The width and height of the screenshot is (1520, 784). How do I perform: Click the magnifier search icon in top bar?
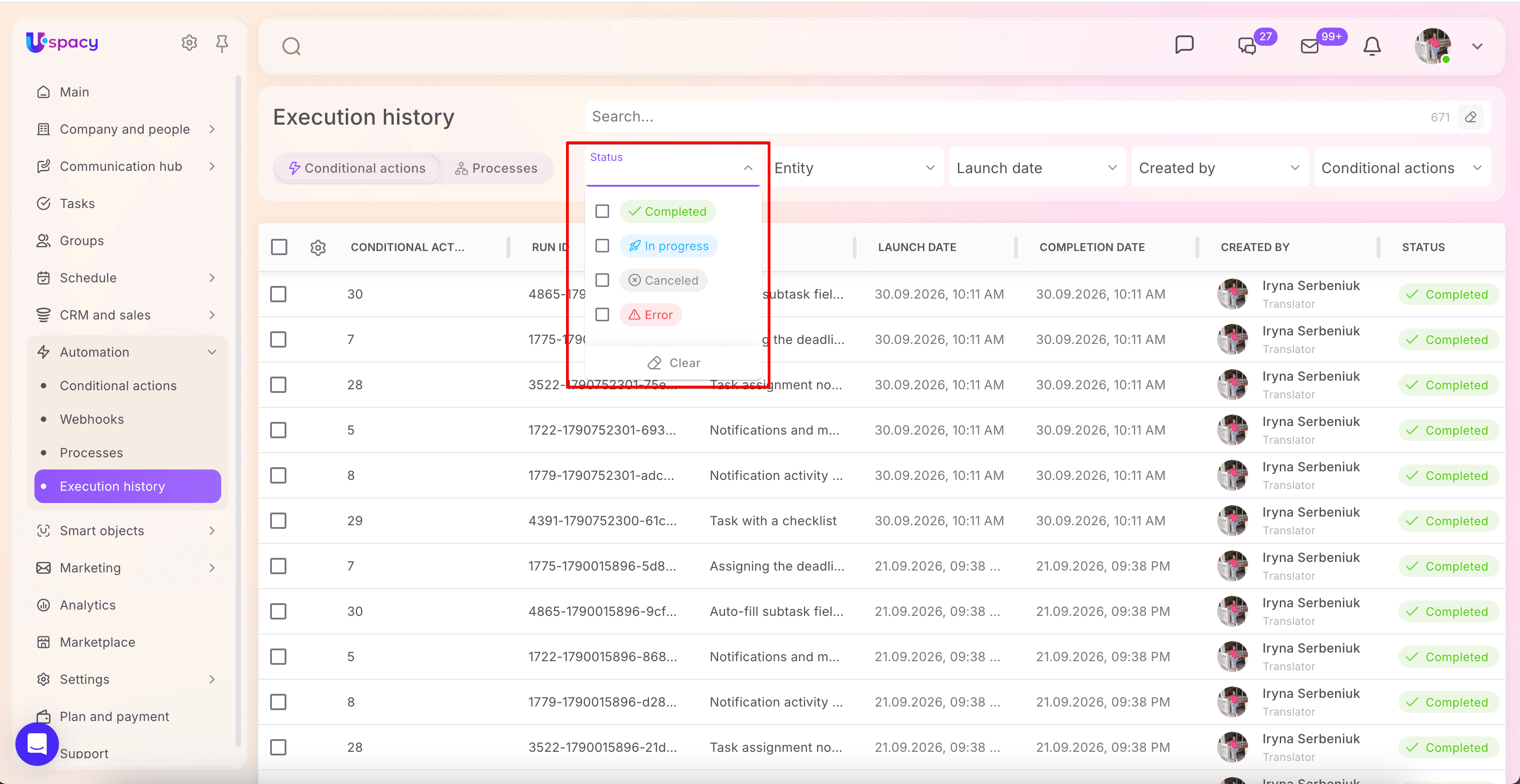[291, 46]
